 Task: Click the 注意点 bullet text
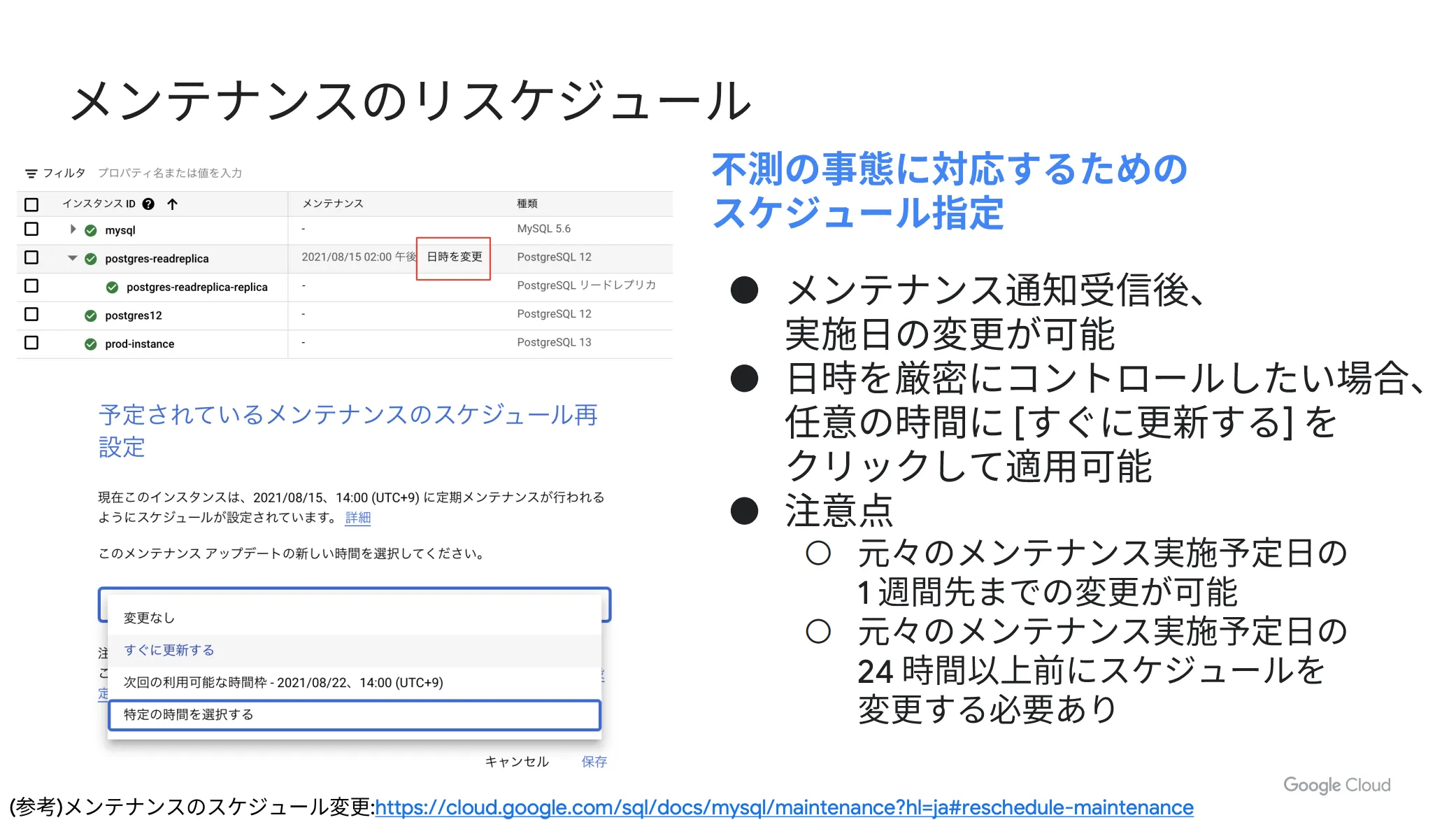(x=838, y=511)
